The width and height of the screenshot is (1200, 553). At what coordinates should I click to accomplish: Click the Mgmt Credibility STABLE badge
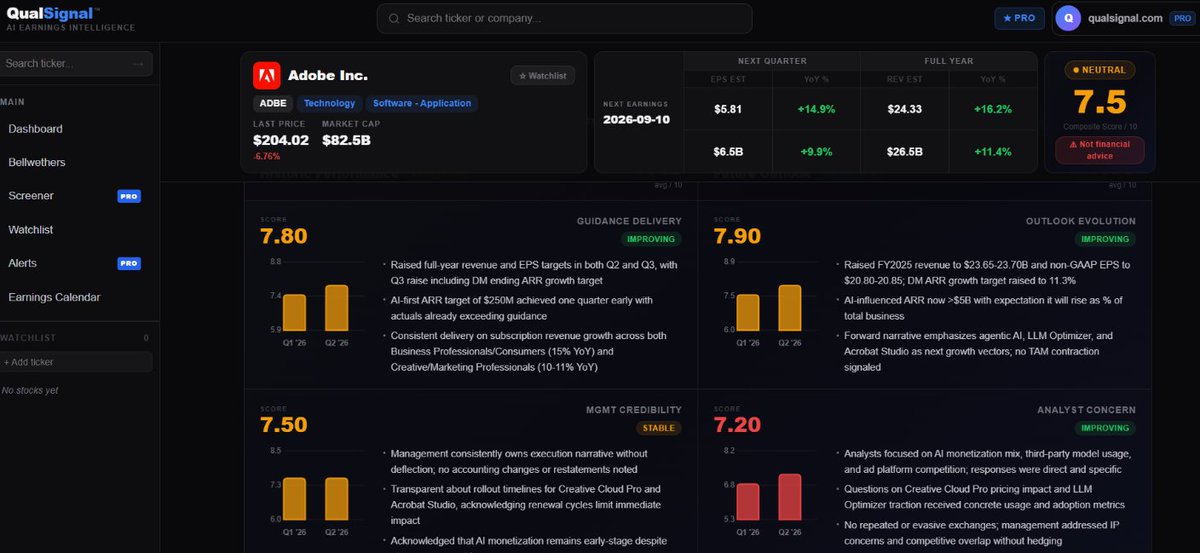pos(658,428)
